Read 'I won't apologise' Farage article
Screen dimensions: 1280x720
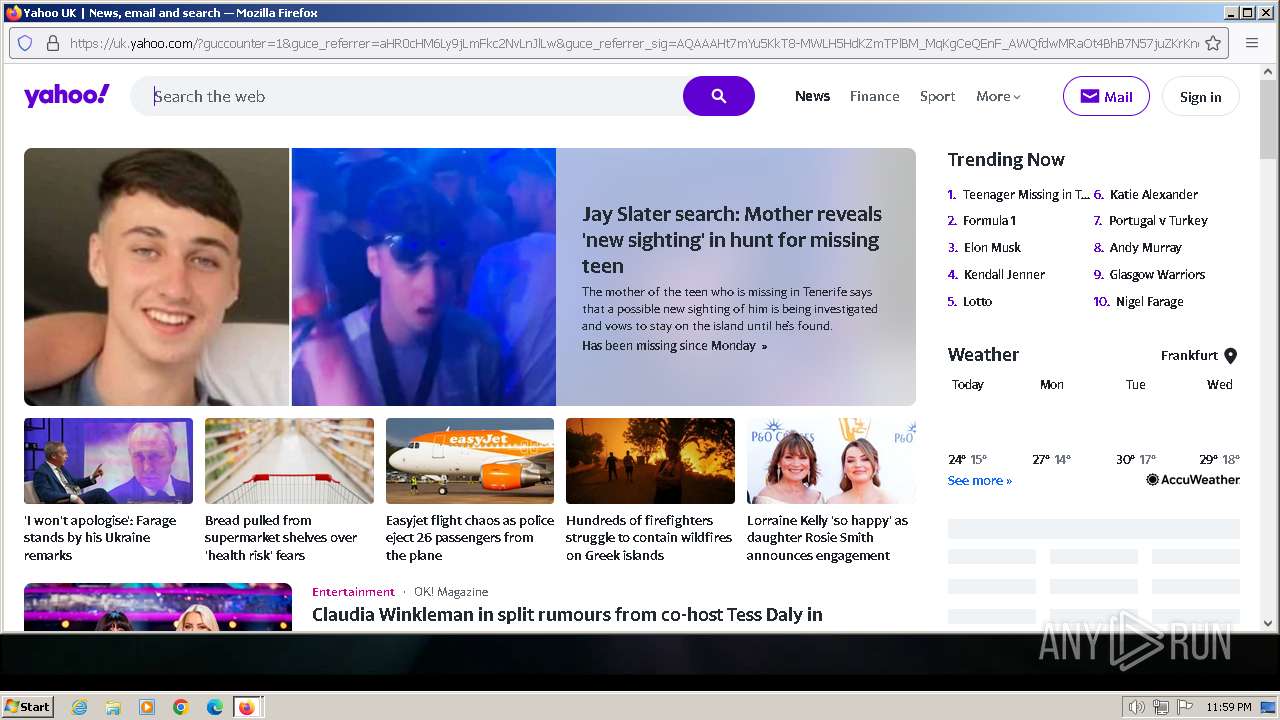(x=100, y=538)
